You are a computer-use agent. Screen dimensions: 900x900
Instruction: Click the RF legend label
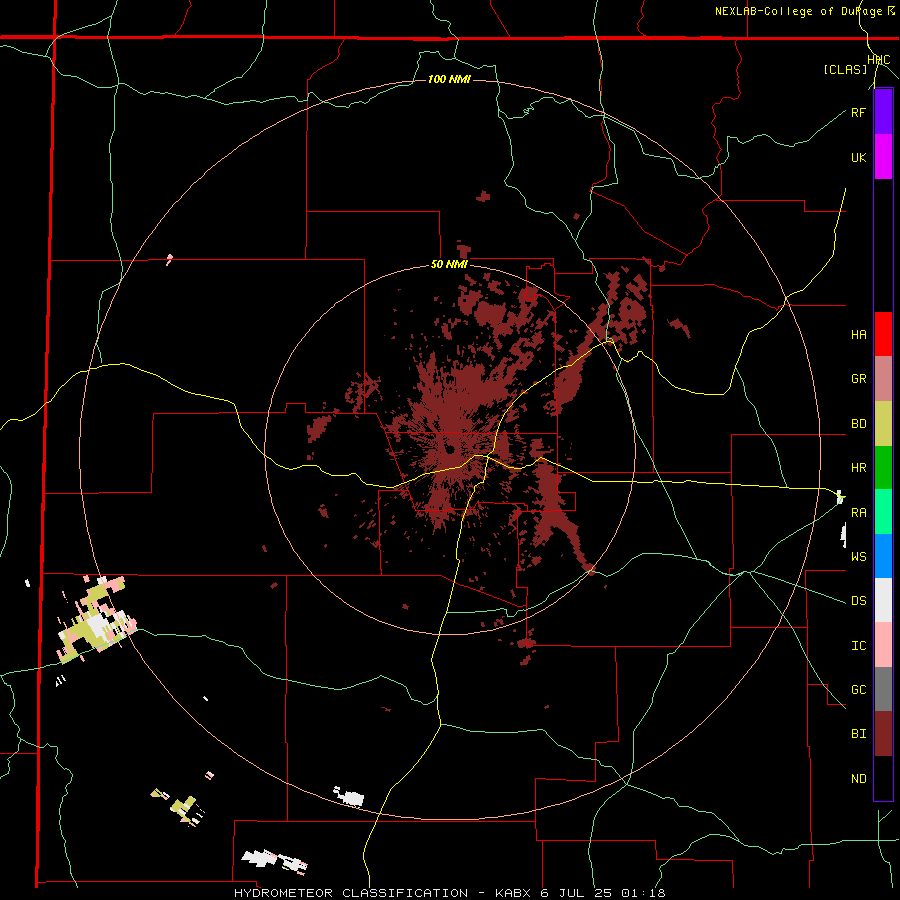[859, 112]
